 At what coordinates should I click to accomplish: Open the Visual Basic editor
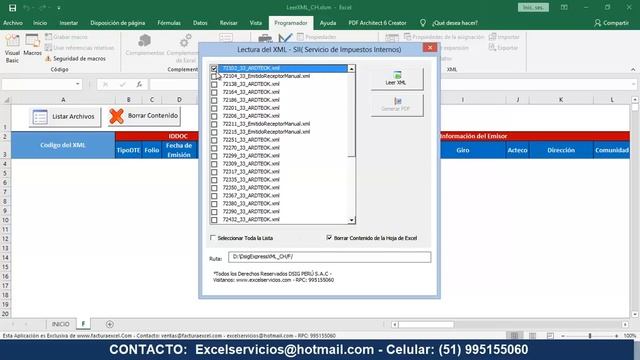pos(12,49)
